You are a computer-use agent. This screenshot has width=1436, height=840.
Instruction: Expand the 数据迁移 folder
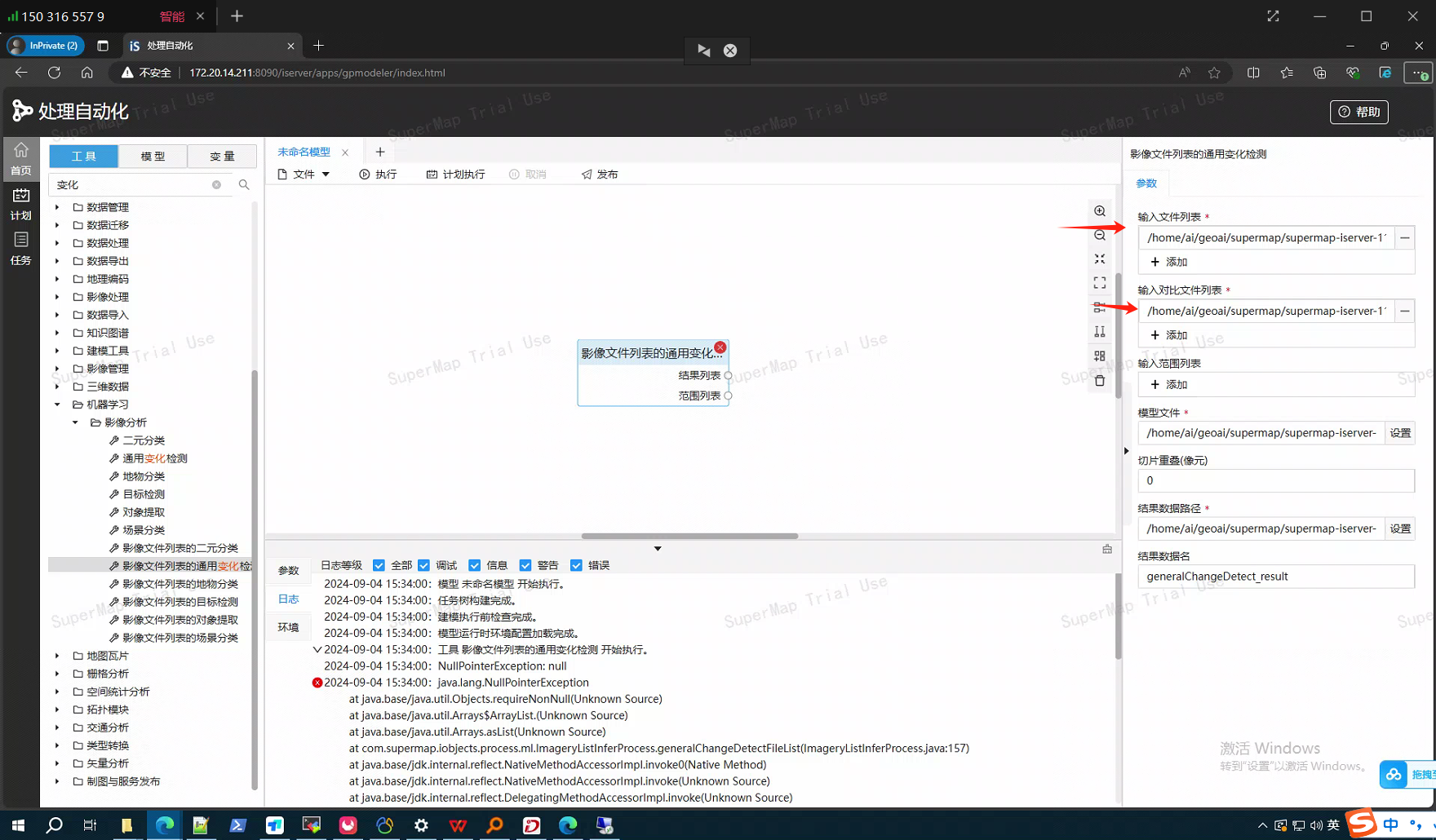tap(57, 225)
